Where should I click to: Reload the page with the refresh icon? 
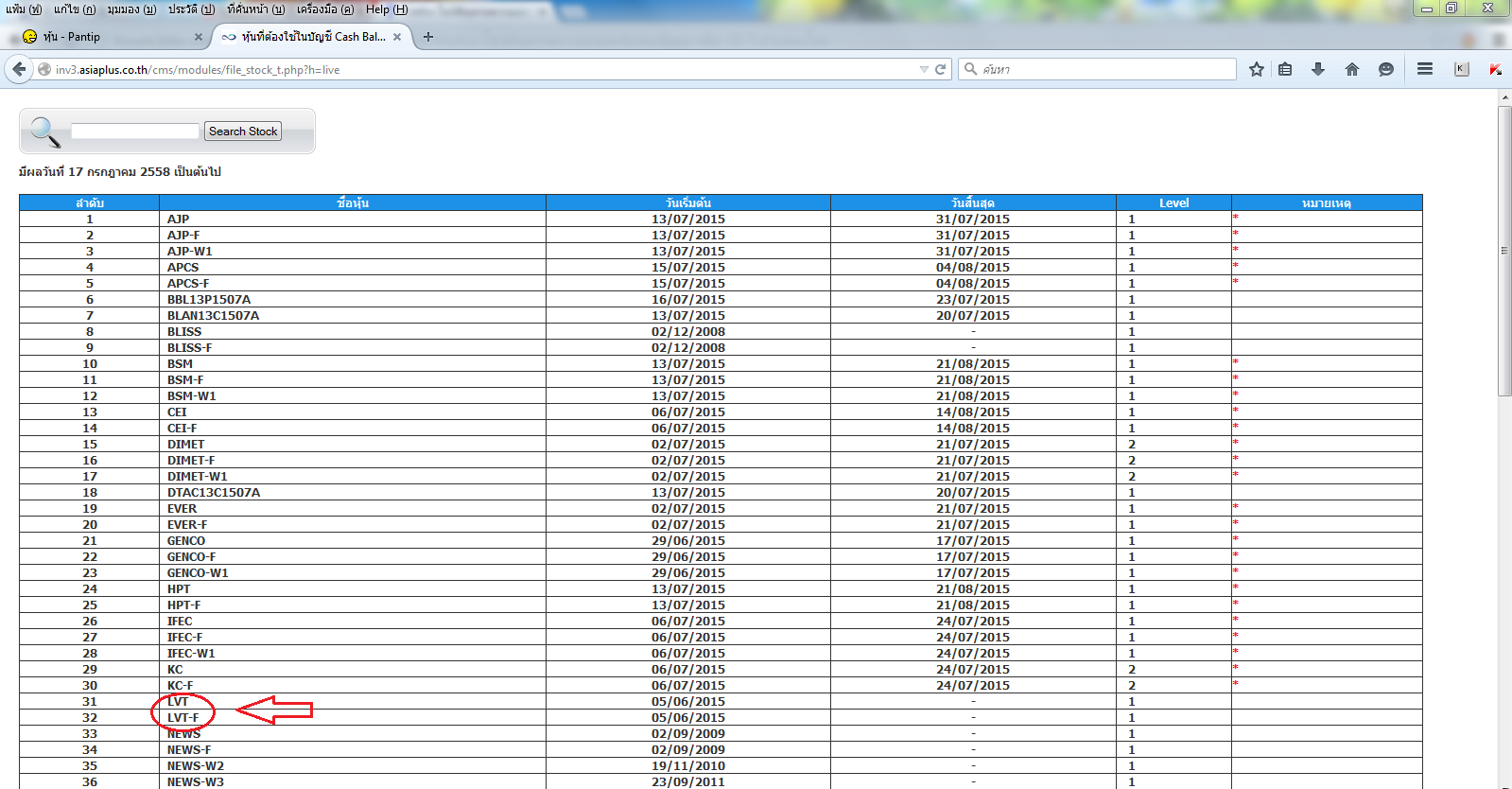click(940, 69)
